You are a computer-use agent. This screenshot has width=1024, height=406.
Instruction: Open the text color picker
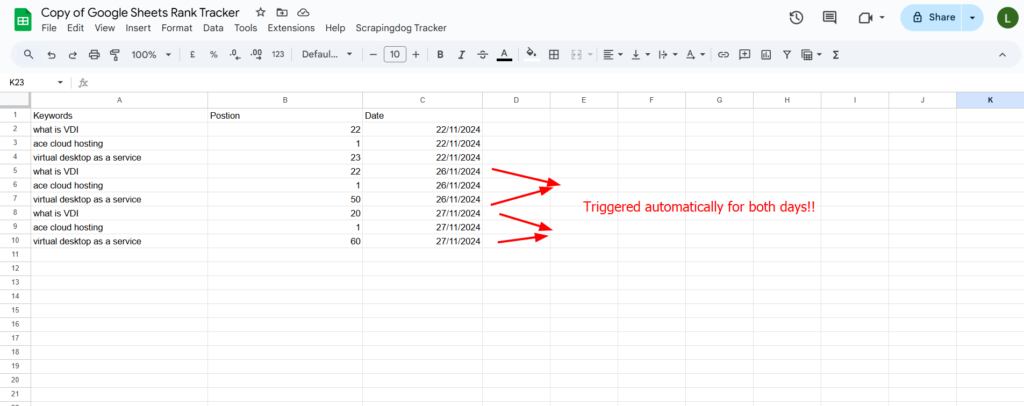[504, 55]
